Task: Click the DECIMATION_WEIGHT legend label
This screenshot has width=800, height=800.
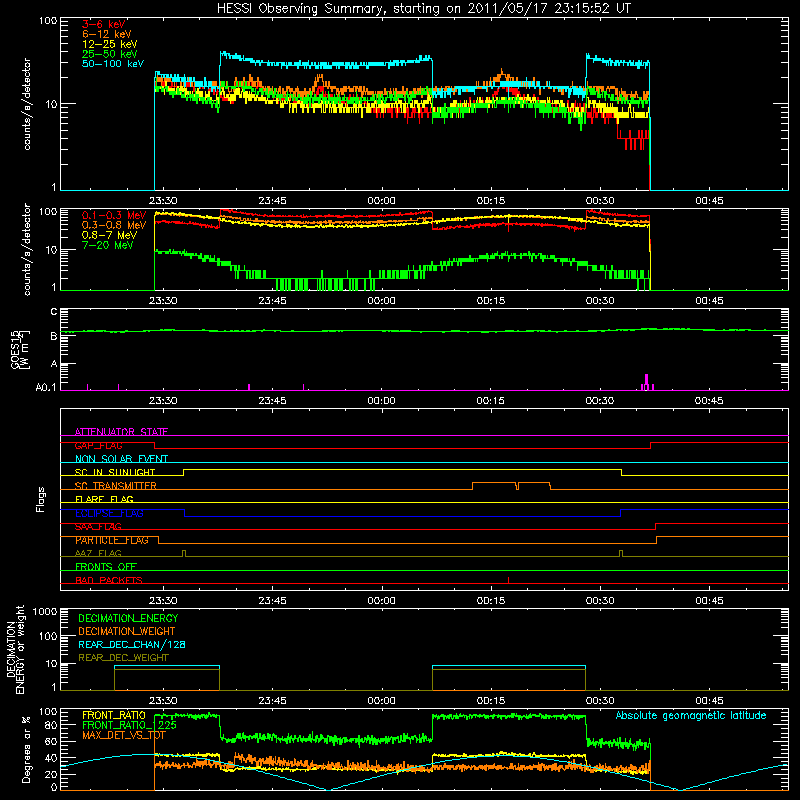Action: 127,631
